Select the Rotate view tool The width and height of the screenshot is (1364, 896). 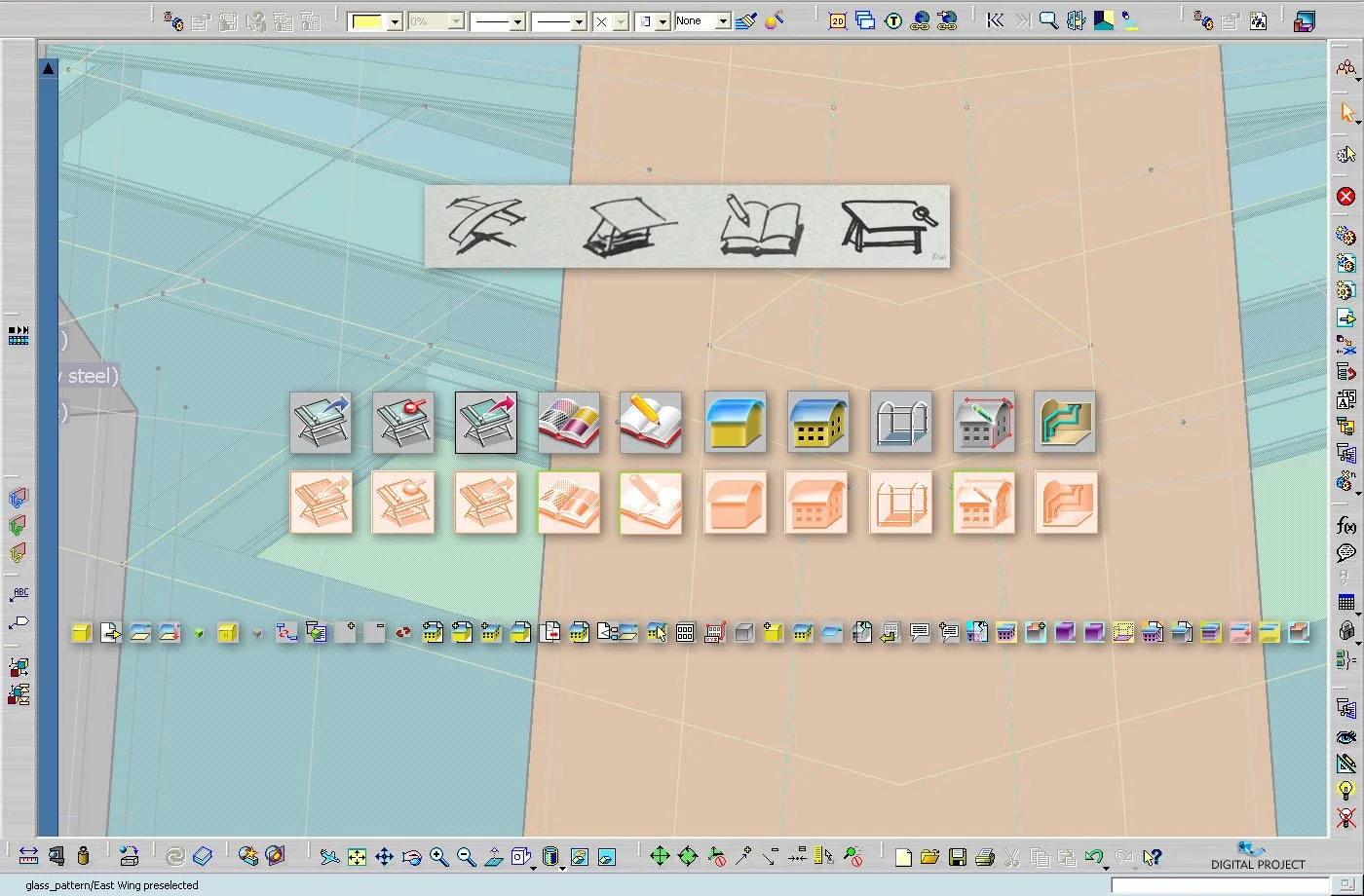[411, 857]
